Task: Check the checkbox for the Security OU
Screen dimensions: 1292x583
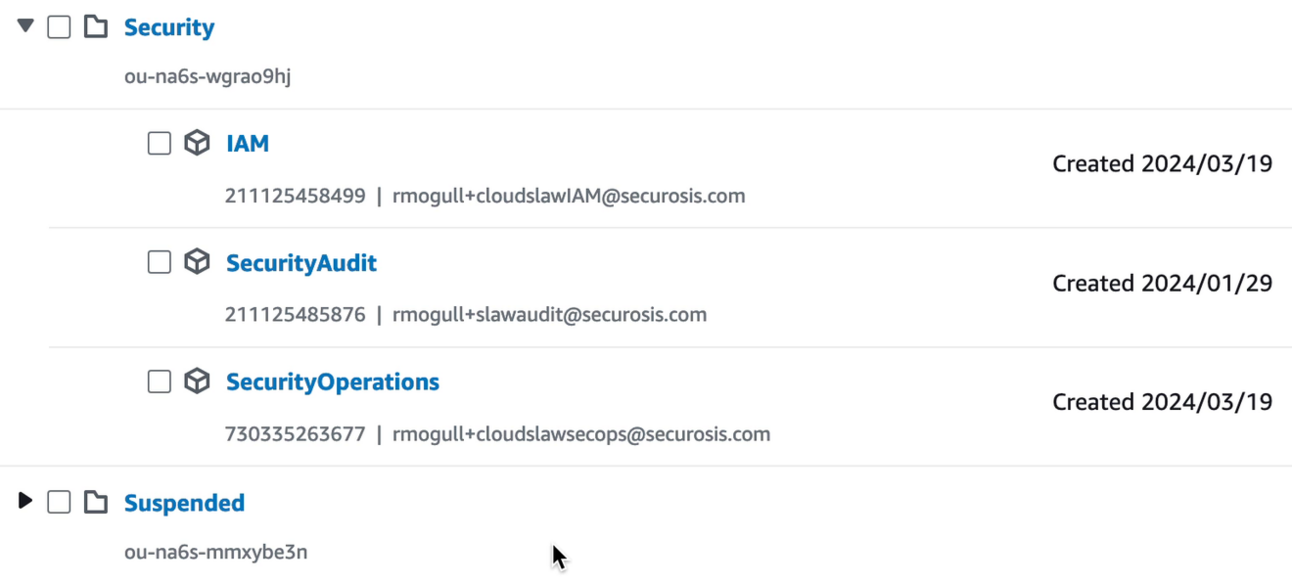Action: 58,27
